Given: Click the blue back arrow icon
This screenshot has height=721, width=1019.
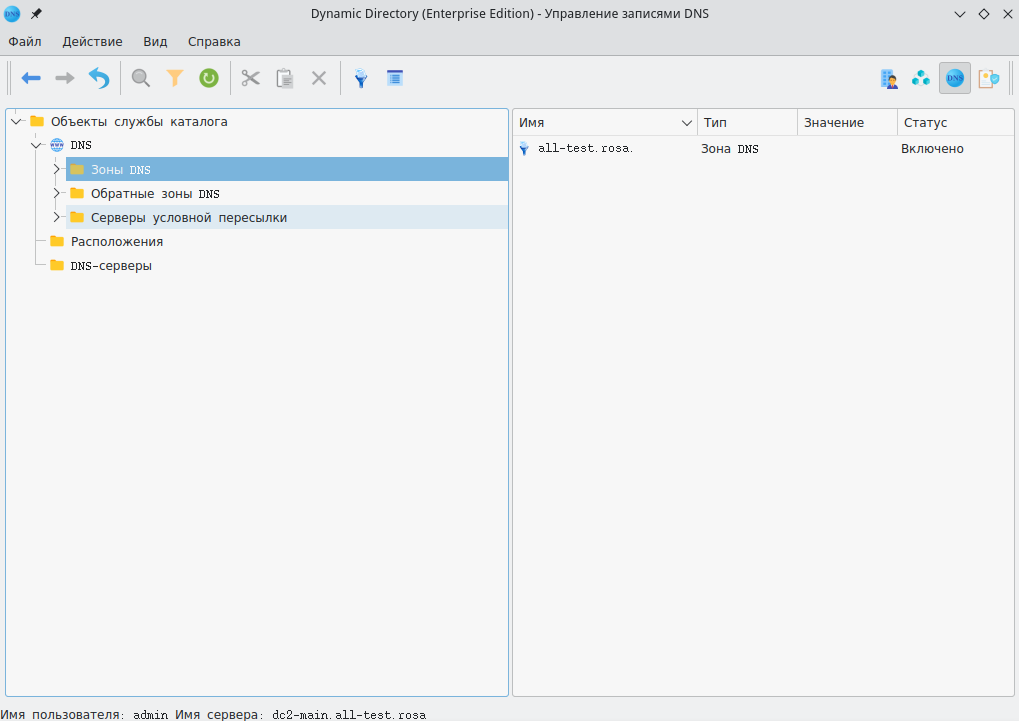Looking at the screenshot, I should [x=31, y=78].
